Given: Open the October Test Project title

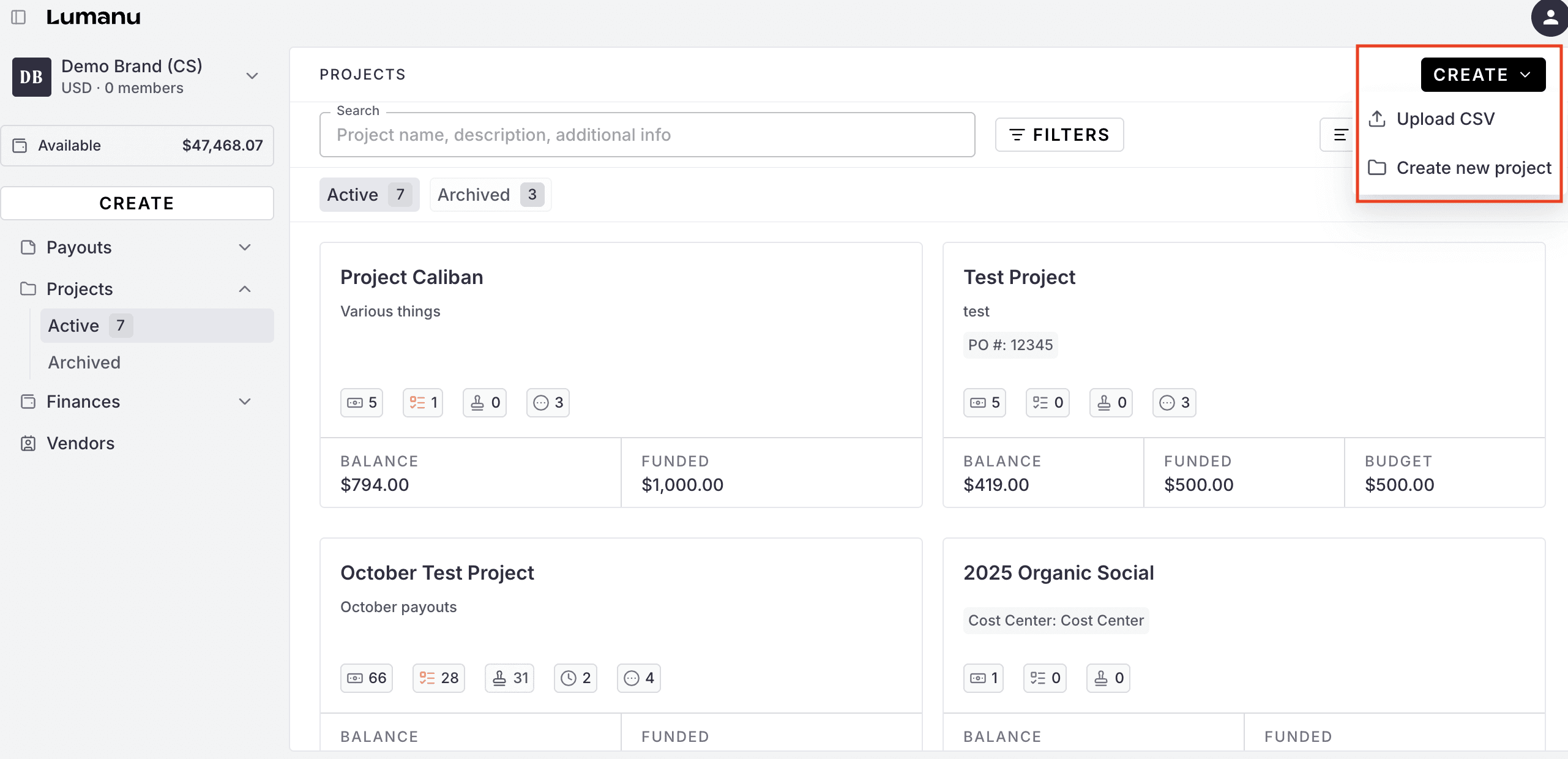Looking at the screenshot, I should point(437,573).
